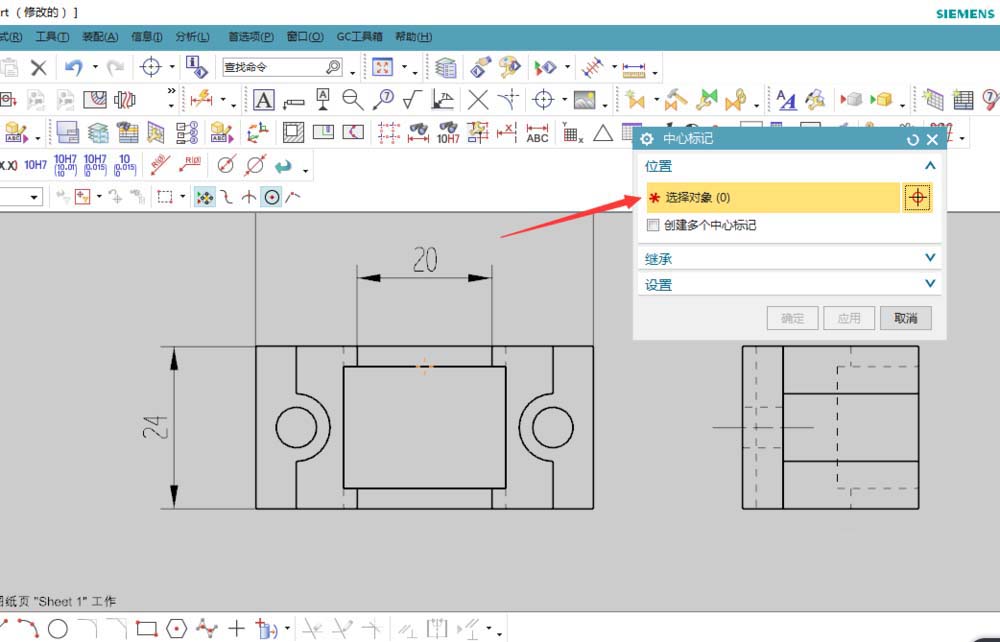Click the blue 10H7 fit tolerance icon
The height and width of the screenshot is (642, 1000).
coord(36,165)
